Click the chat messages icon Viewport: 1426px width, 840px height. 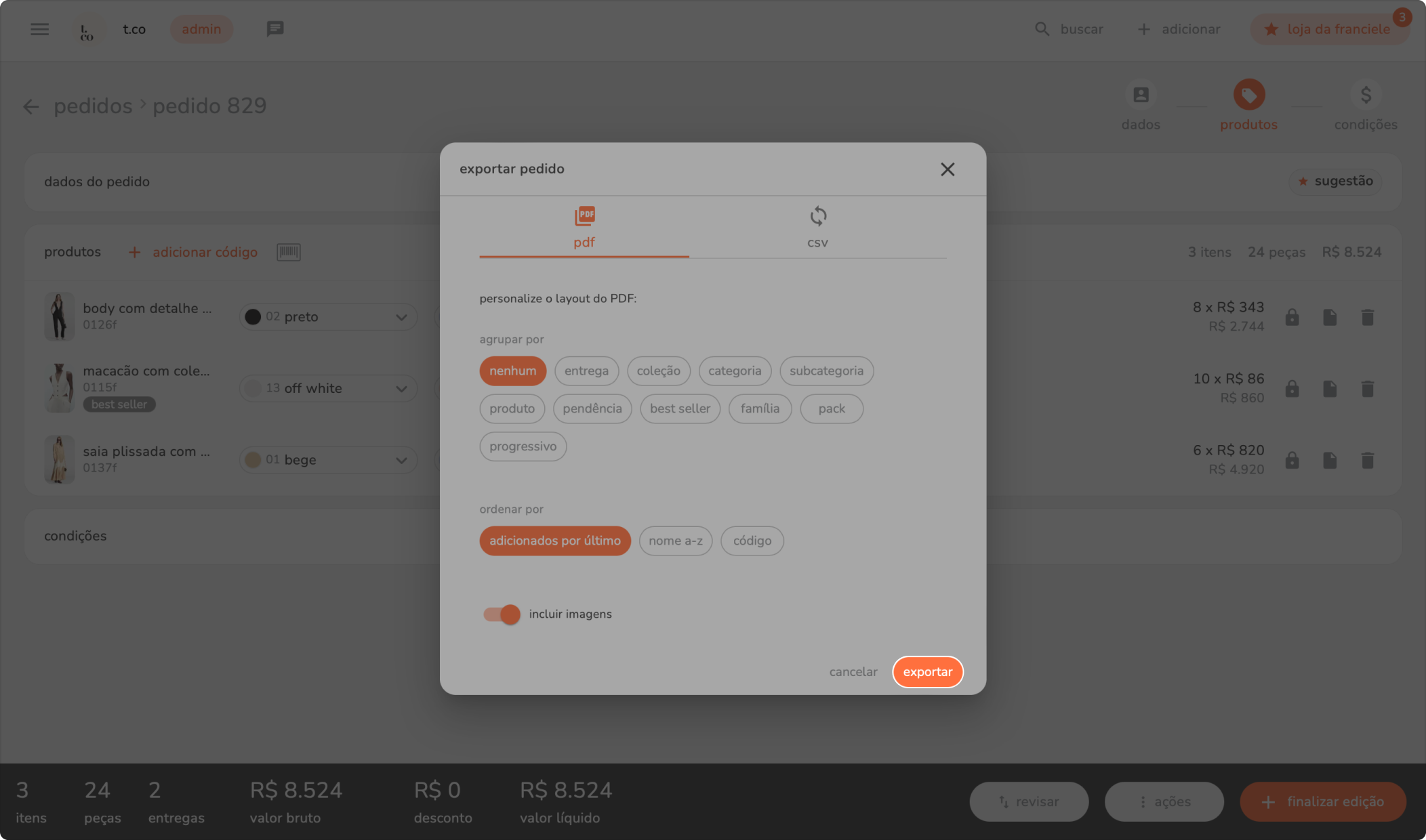tap(274, 29)
